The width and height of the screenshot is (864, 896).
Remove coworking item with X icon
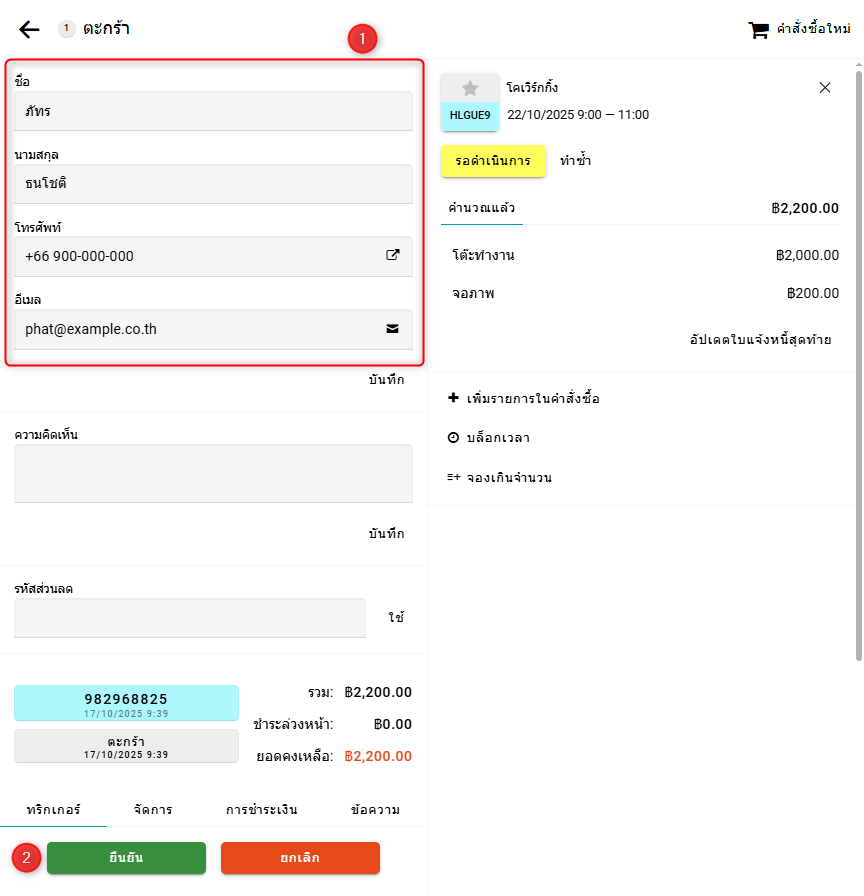tap(825, 88)
